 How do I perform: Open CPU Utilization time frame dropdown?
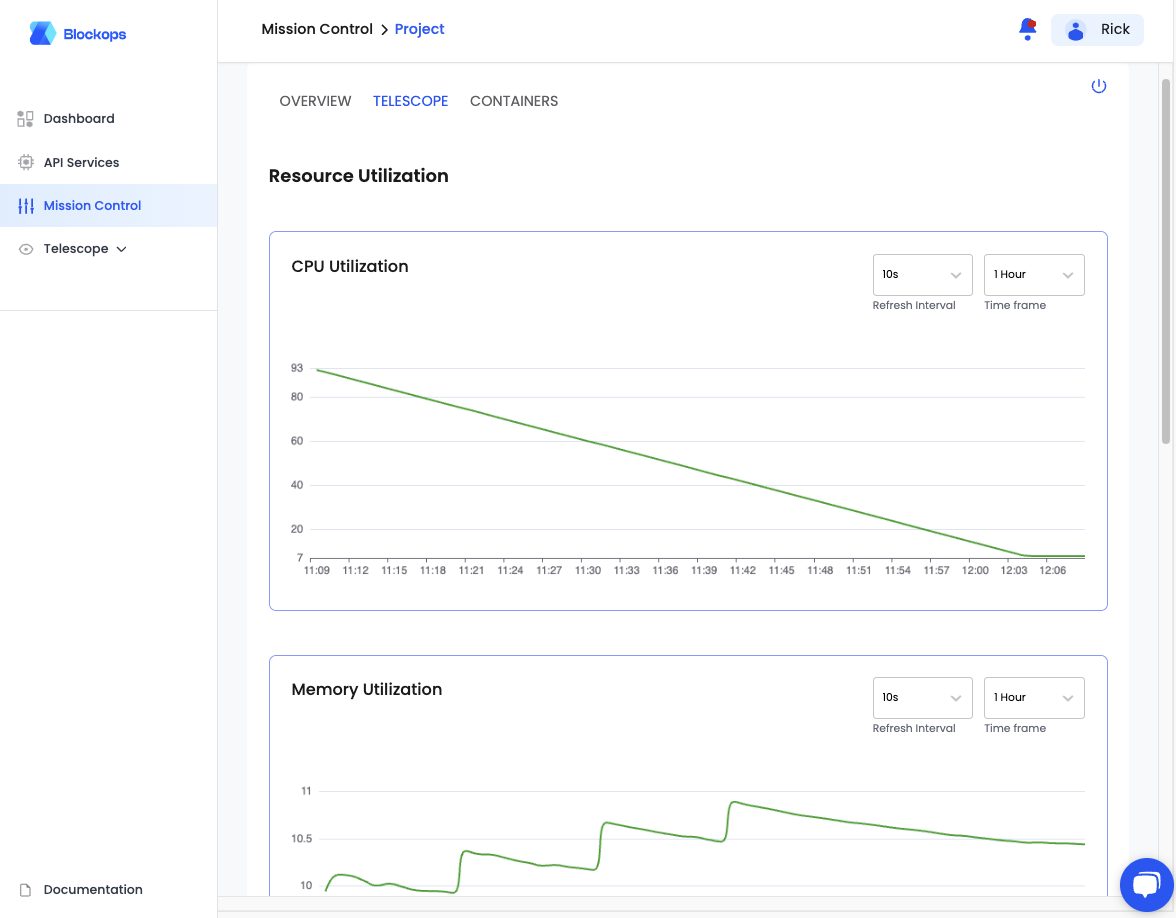point(1034,274)
